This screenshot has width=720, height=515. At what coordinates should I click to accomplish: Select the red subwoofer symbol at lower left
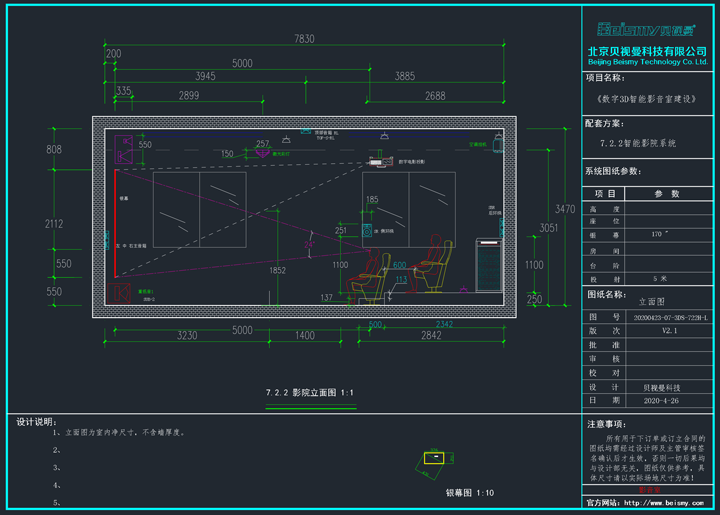[x=118, y=294]
